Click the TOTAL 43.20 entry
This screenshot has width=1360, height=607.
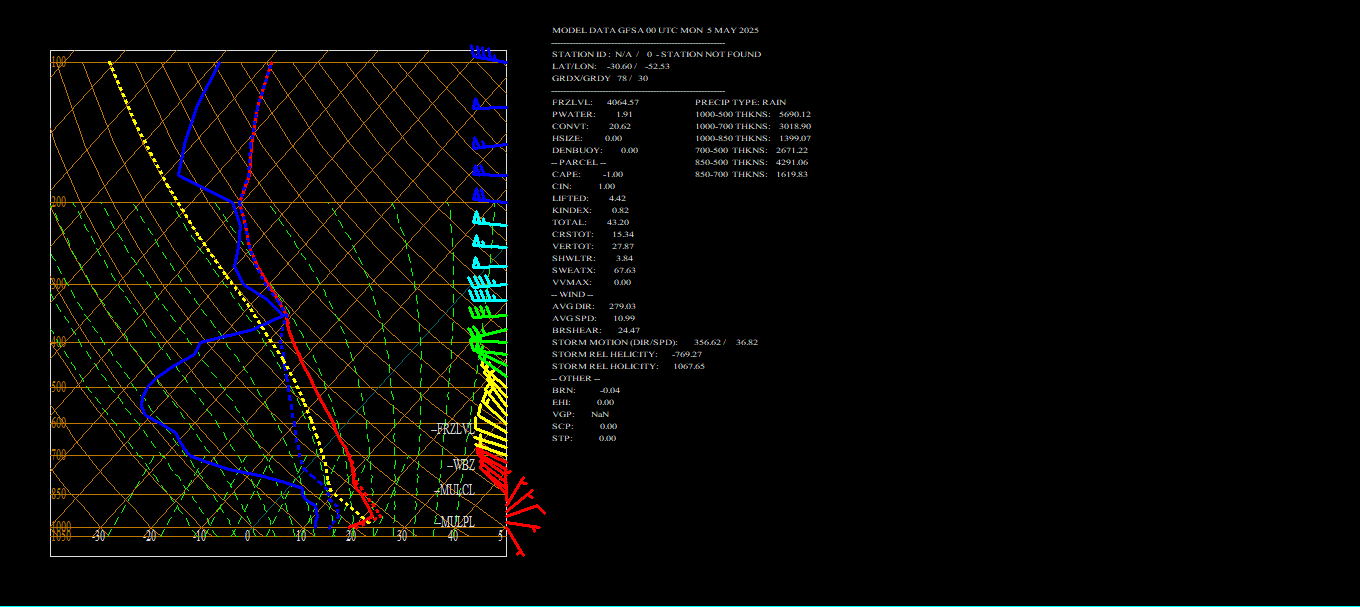[x=590, y=222]
